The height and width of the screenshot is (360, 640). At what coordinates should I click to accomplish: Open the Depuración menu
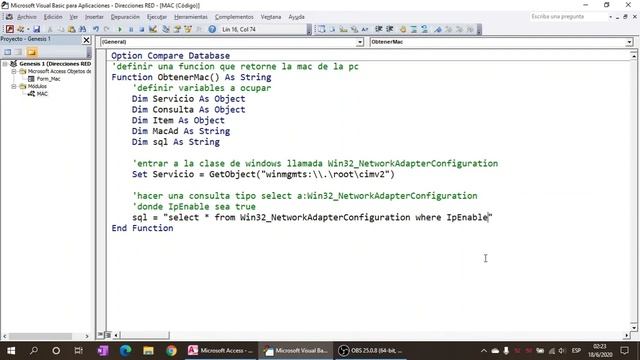[x=125, y=17]
